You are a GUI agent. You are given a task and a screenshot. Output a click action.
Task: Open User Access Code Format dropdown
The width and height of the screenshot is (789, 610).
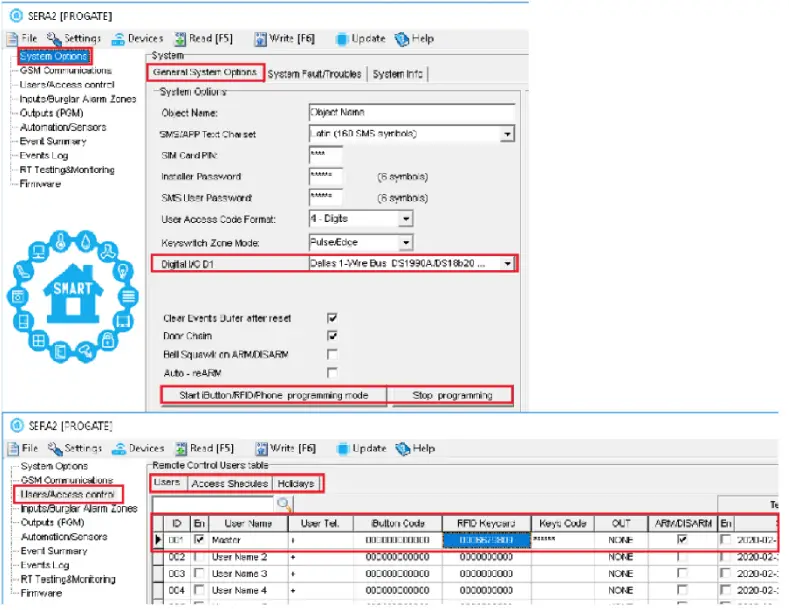pos(406,218)
